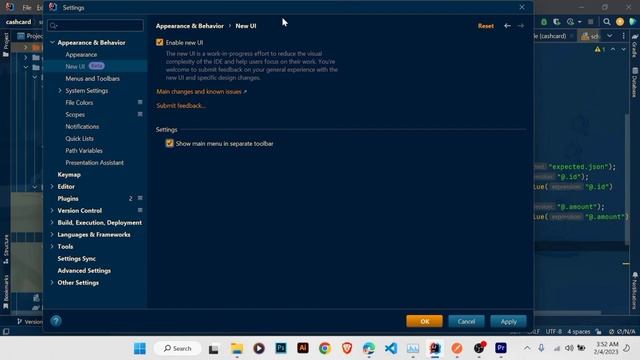This screenshot has height=360, width=640.
Task: Click run with coverage icon in IDE toolbar
Action: click(x=556, y=22)
